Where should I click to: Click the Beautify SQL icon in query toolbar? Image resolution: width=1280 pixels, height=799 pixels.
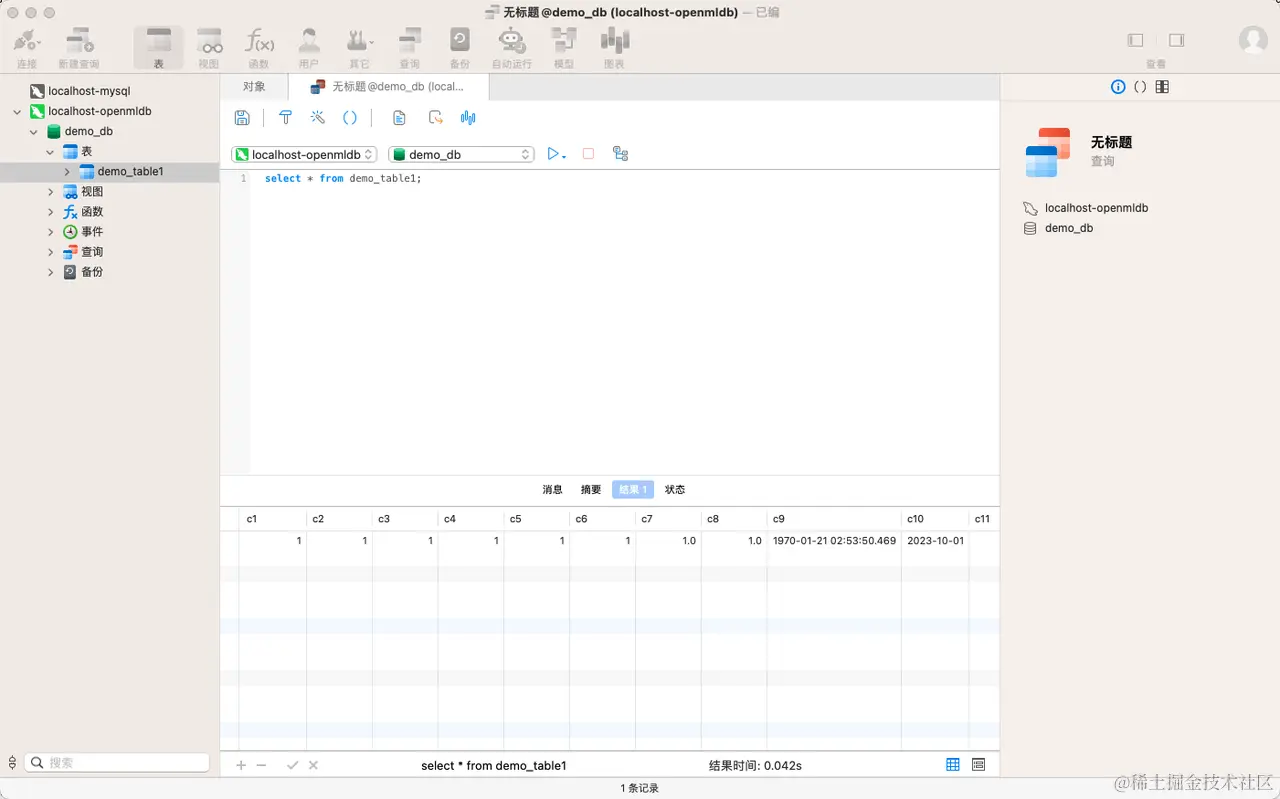(285, 118)
